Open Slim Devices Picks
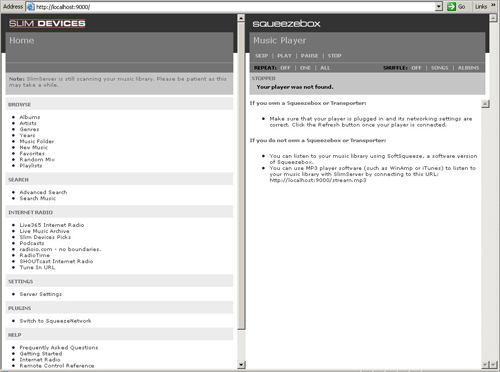 (x=45, y=237)
